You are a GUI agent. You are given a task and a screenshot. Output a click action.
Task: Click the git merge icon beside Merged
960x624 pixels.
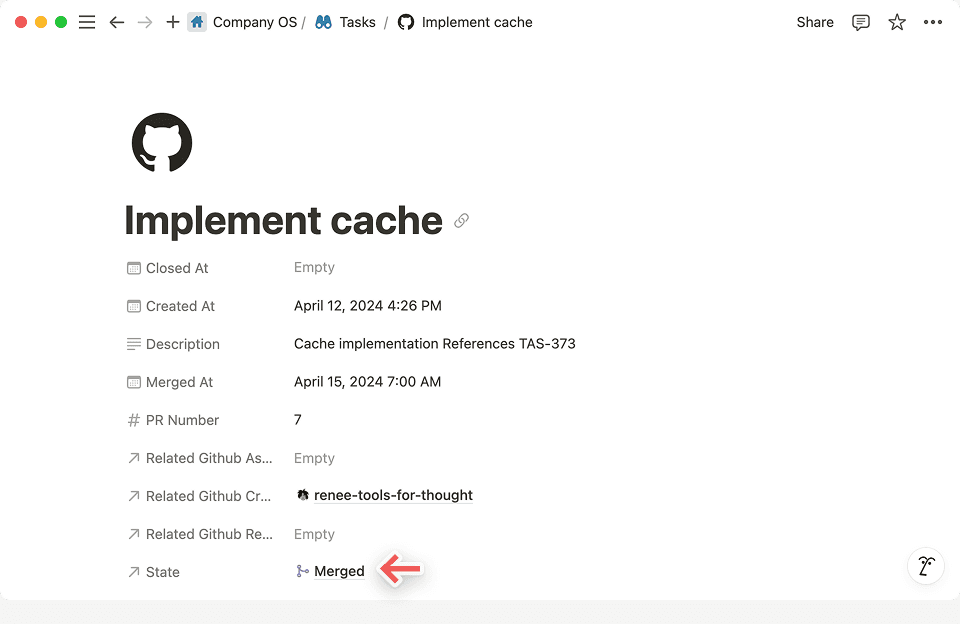click(301, 570)
